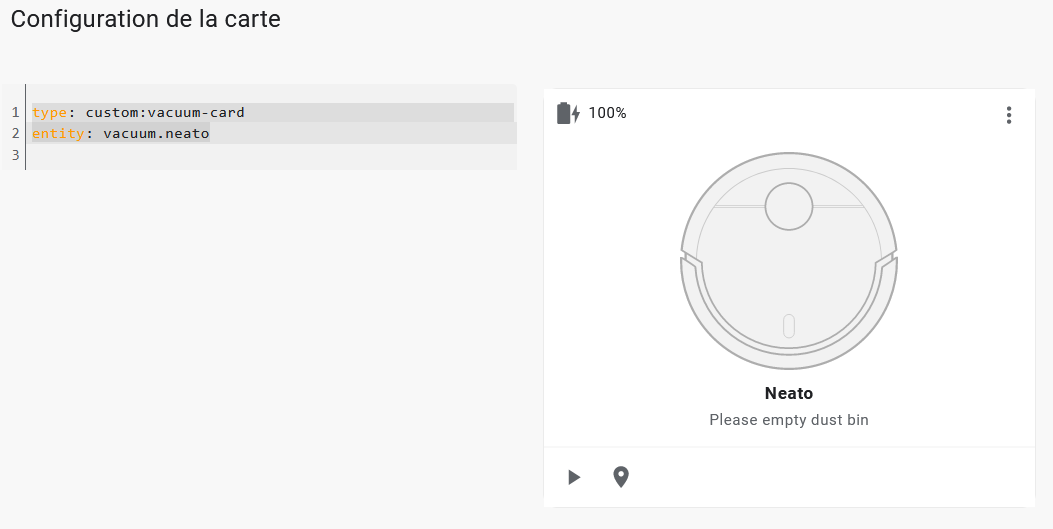1053x529 pixels.
Task: Click the round button on vacuum image
Action: click(789, 207)
